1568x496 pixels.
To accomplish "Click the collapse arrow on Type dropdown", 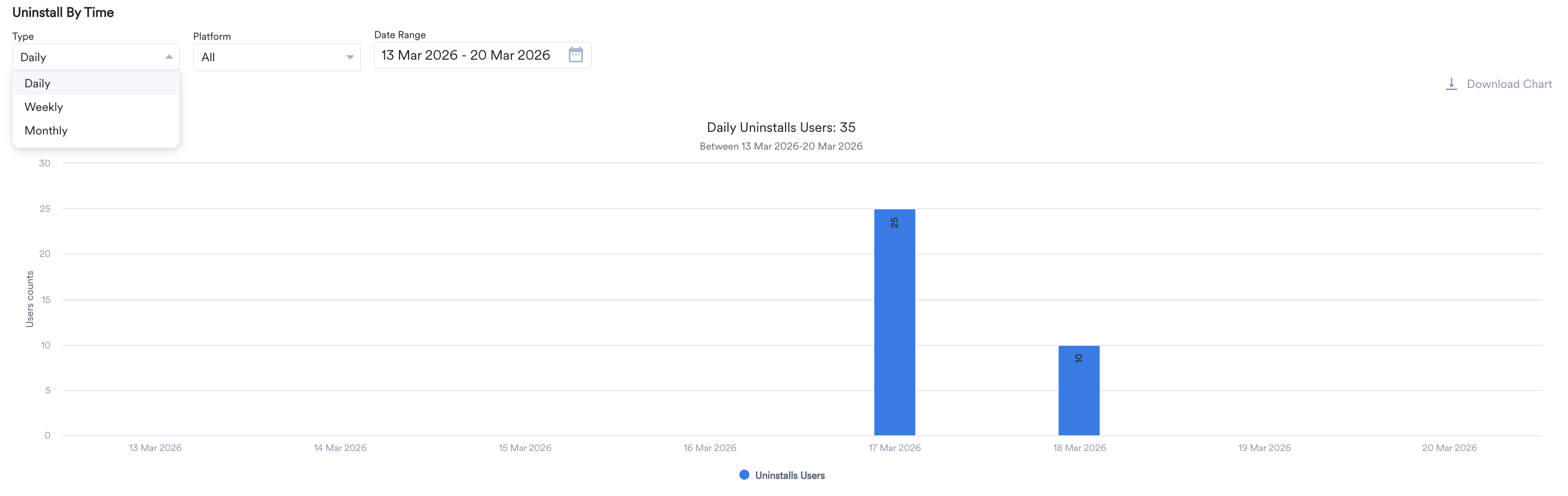I will [169, 57].
